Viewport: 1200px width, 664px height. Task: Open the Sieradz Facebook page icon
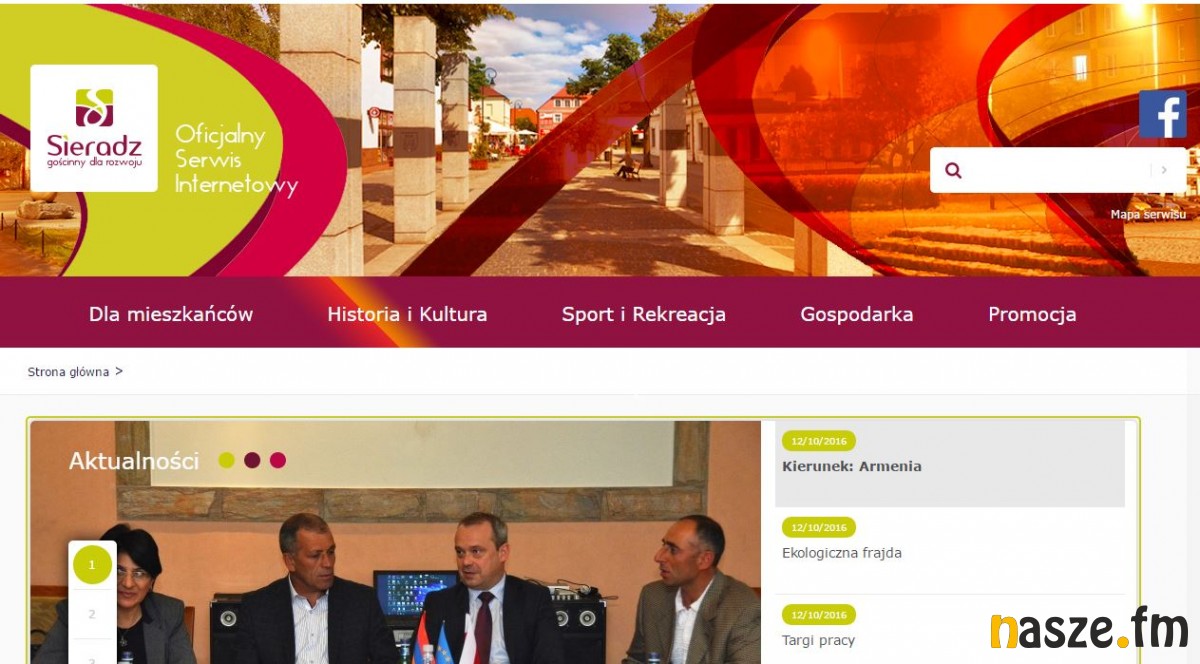(x=1163, y=114)
